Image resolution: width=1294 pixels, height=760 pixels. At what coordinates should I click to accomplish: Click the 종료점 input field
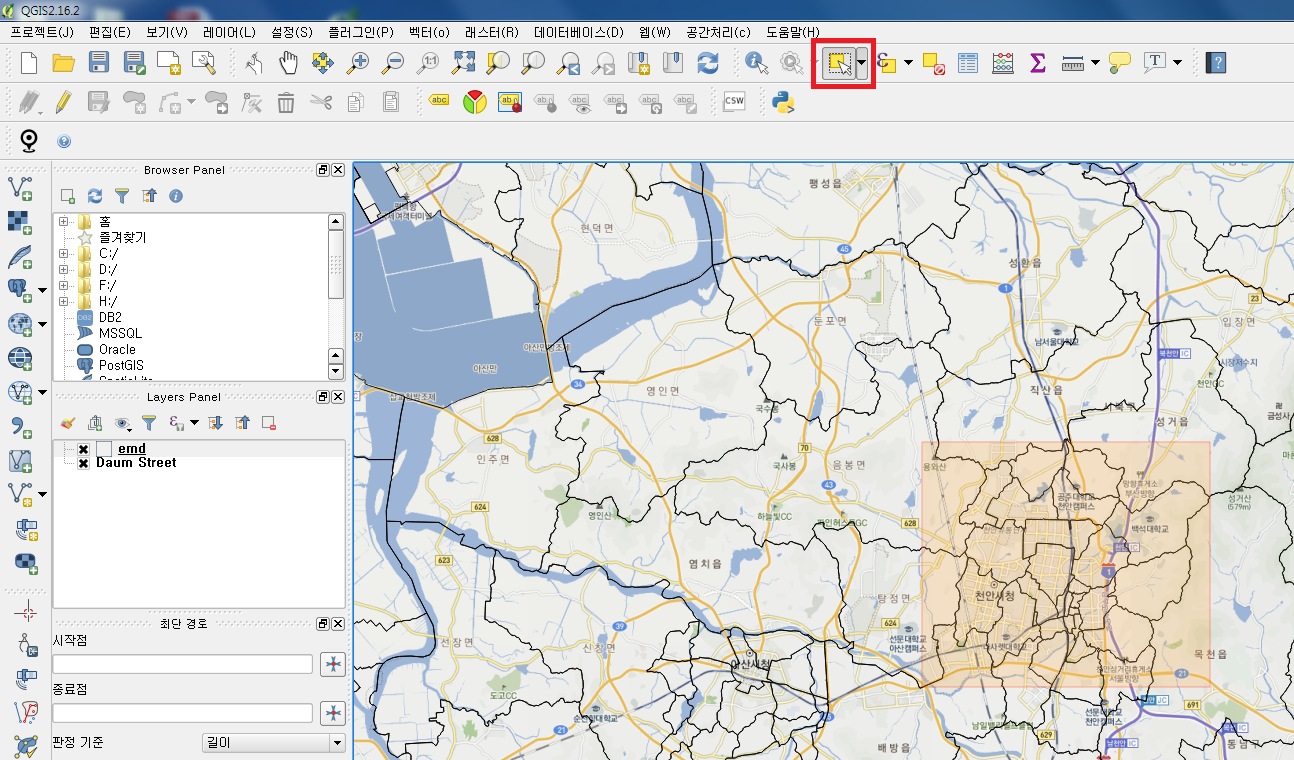182,713
